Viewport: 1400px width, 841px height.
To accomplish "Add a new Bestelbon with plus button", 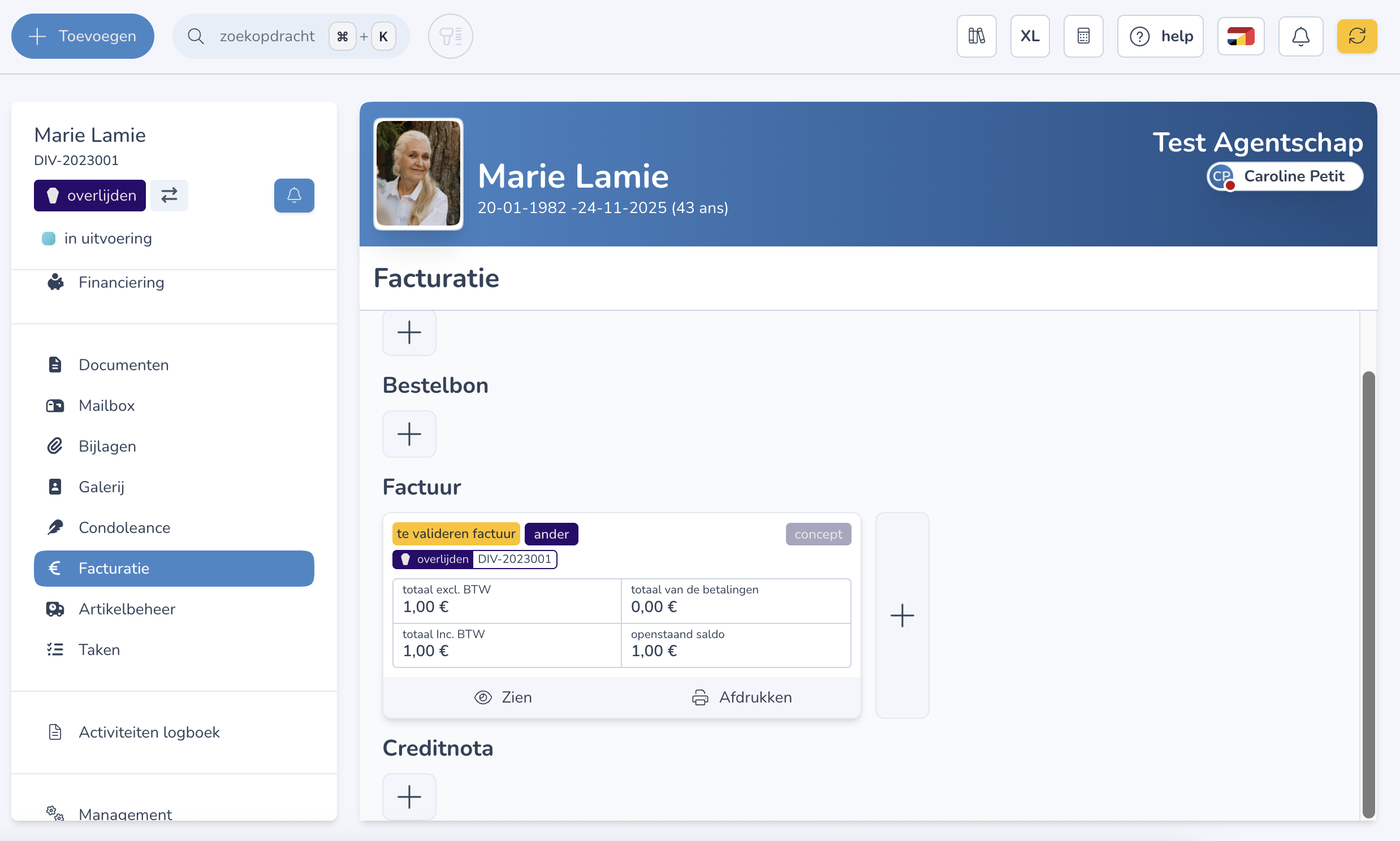I will (409, 434).
